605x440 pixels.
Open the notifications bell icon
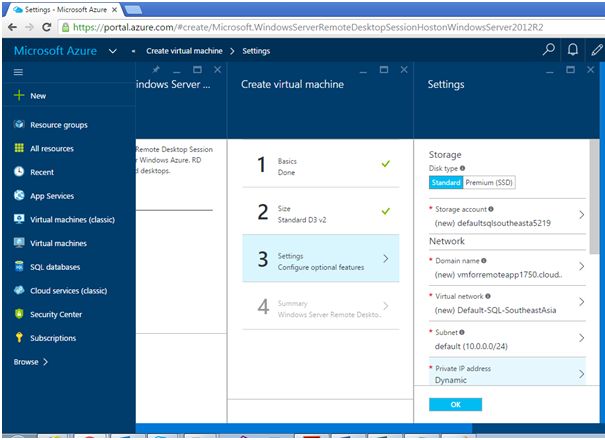tap(573, 50)
